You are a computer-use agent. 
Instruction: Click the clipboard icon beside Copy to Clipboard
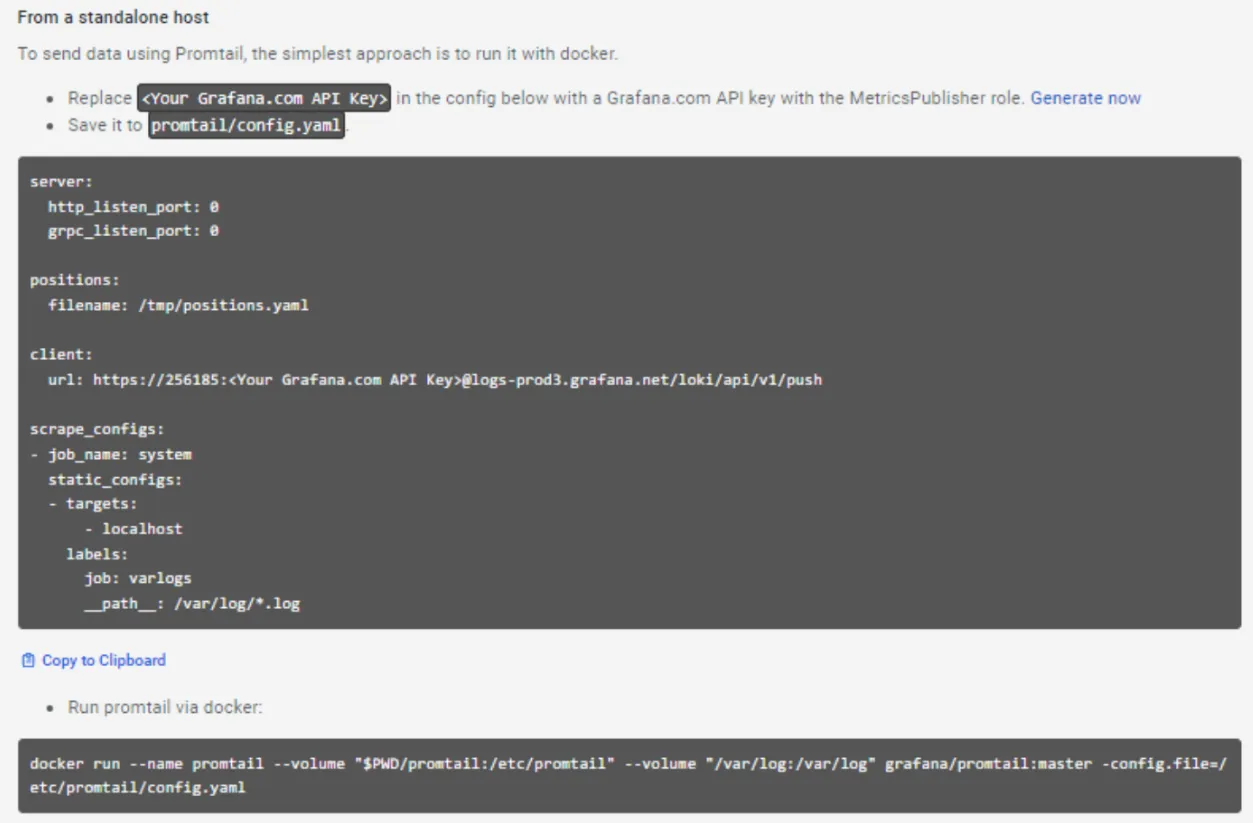point(28,660)
